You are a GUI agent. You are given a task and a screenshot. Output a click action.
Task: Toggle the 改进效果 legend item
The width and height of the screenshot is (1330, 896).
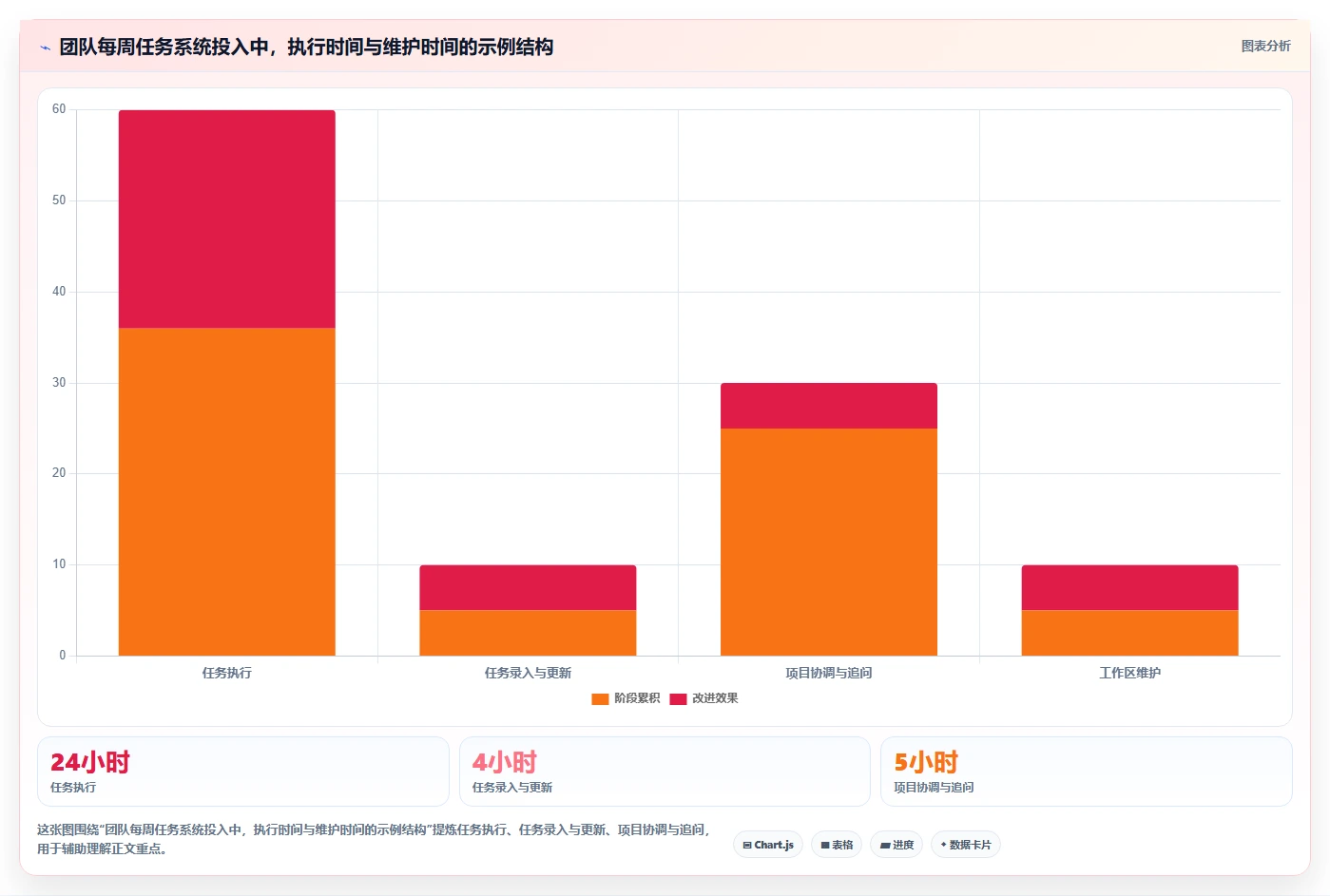point(704,698)
